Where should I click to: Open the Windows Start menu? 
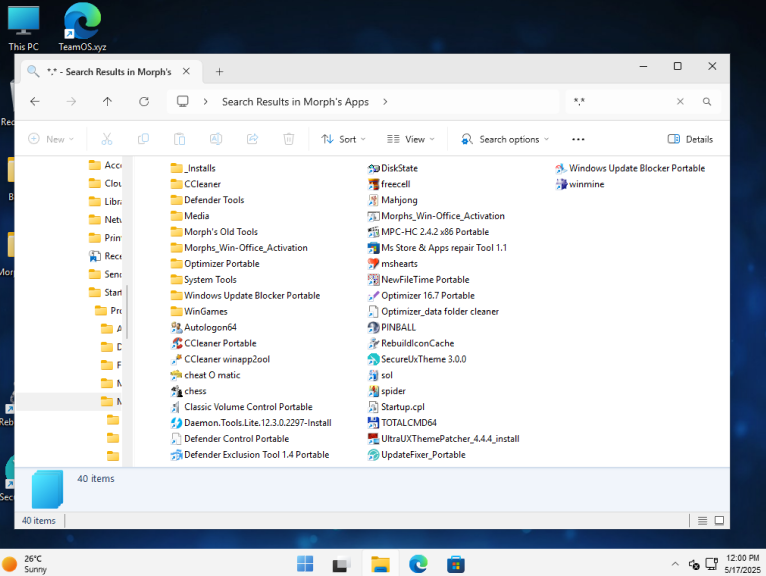click(x=305, y=564)
